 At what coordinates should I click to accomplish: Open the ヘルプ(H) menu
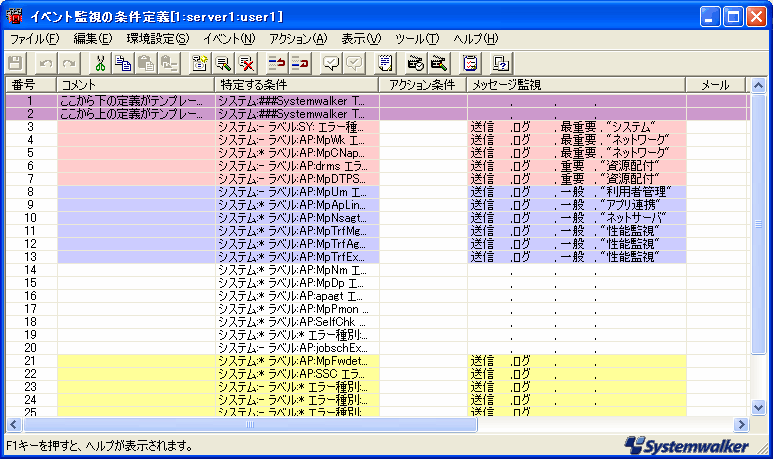[x=476, y=38]
